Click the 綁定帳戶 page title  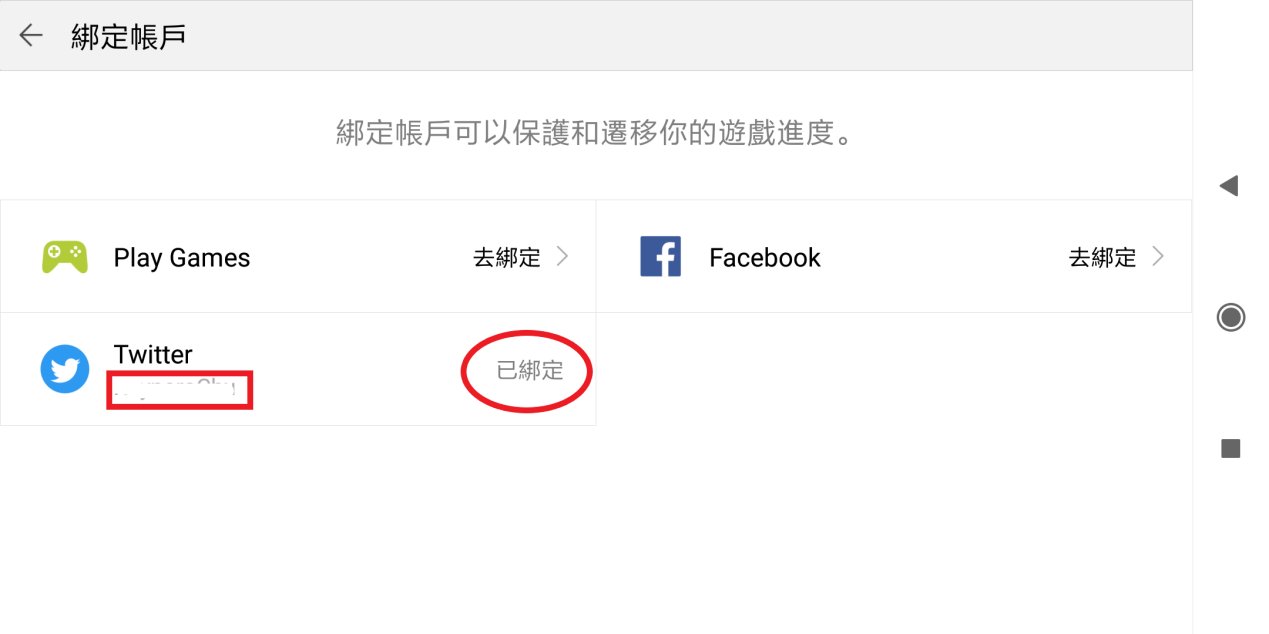(129, 37)
